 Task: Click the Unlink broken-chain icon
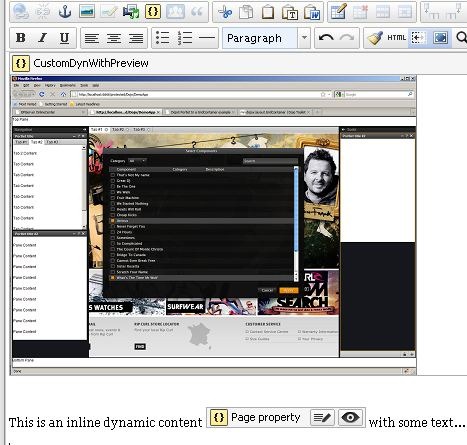click(x=42, y=12)
